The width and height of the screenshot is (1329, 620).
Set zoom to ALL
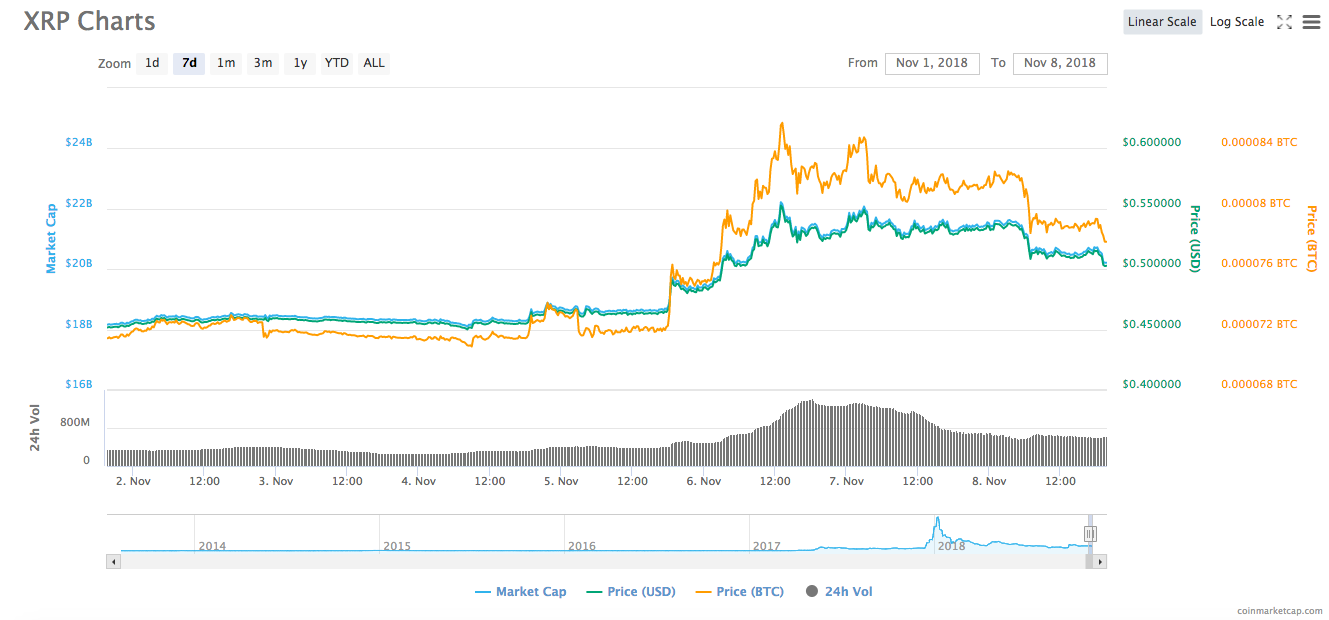tap(374, 63)
